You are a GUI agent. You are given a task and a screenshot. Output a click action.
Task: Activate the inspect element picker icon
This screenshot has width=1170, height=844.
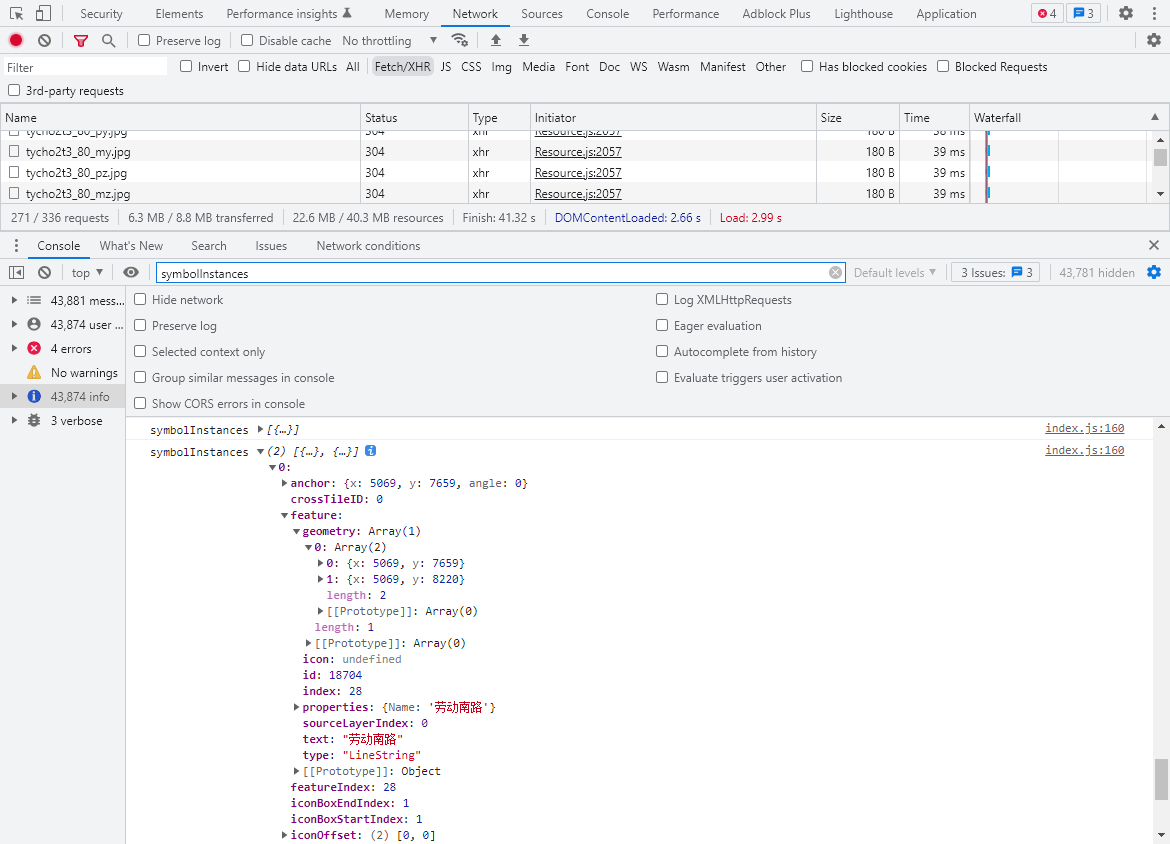pyautogui.click(x=16, y=13)
